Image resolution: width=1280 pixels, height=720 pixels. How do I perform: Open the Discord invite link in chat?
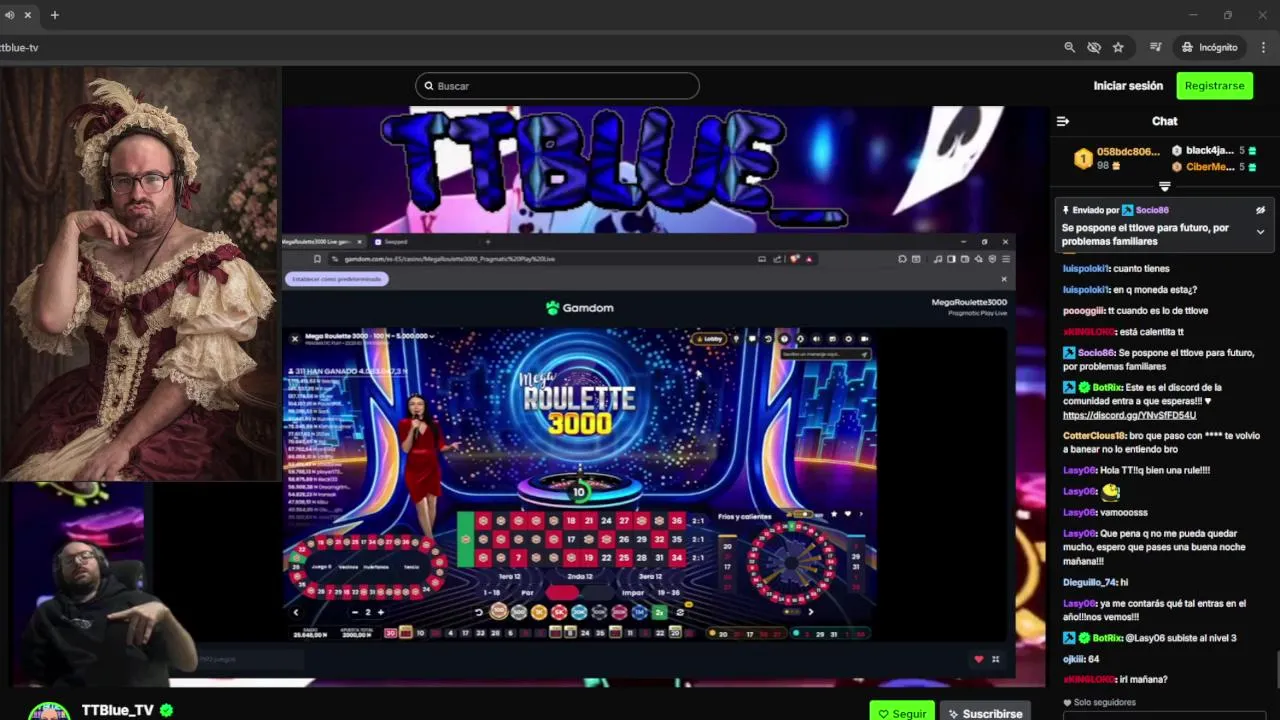pos(1129,415)
